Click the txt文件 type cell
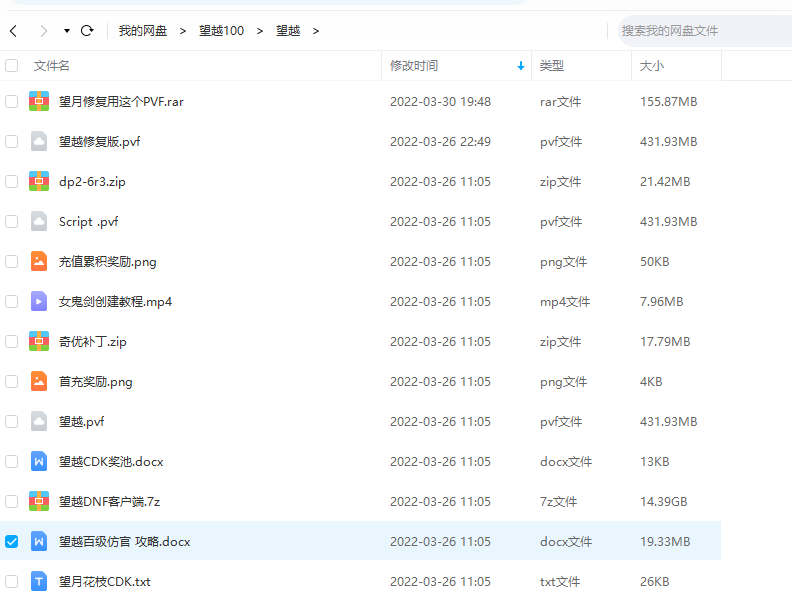792x606 pixels. pyautogui.click(x=560, y=582)
